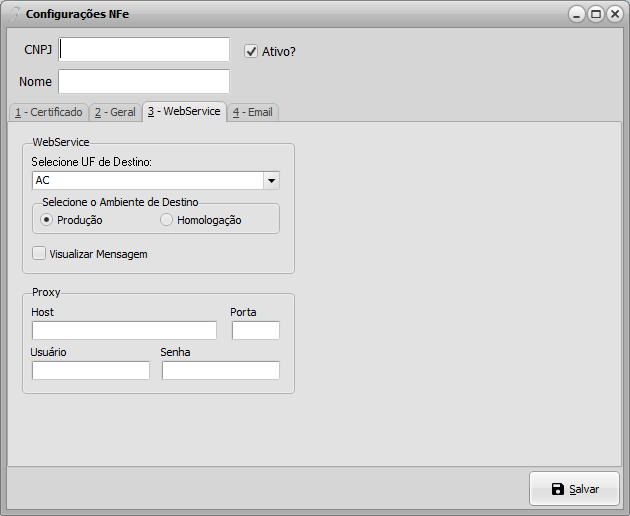630x516 pixels.
Task: Click the proxy Porta field
Action: [256, 330]
